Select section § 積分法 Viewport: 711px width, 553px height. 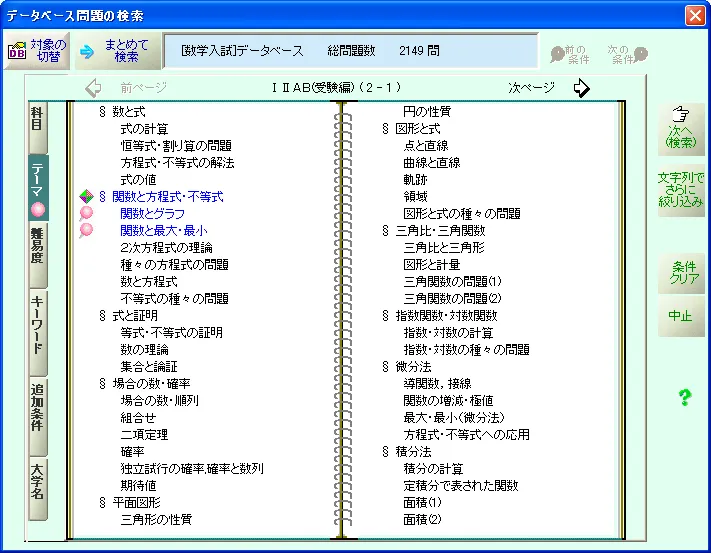click(x=406, y=451)
